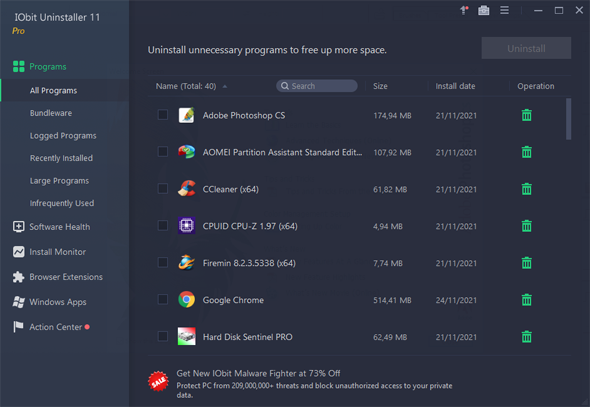This screenshot has width=590, height=407.
Task: Click the 514,41 MB size value
Action: tap(392, 300)
